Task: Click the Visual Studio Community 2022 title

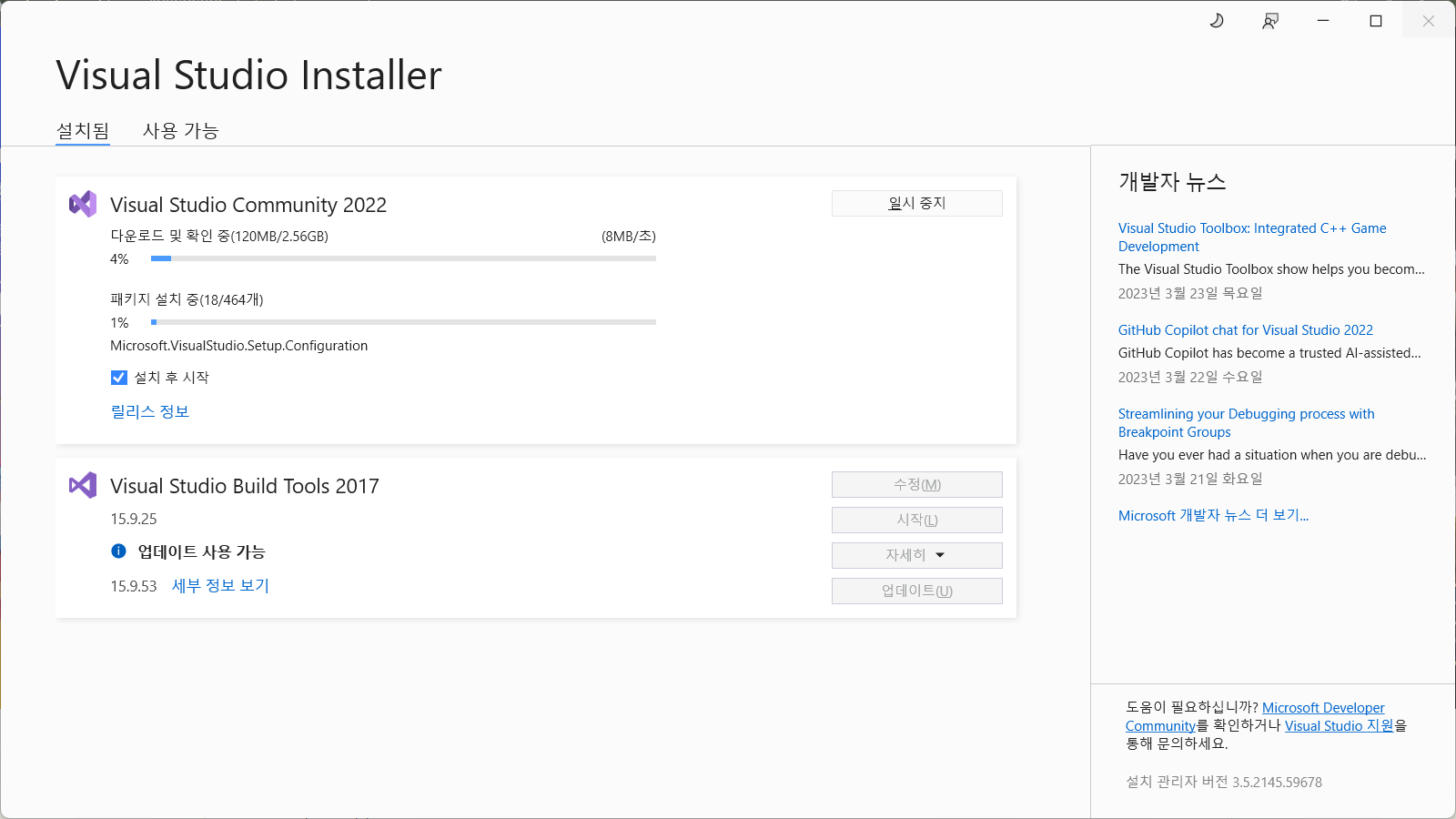Action: coord(248,205)
